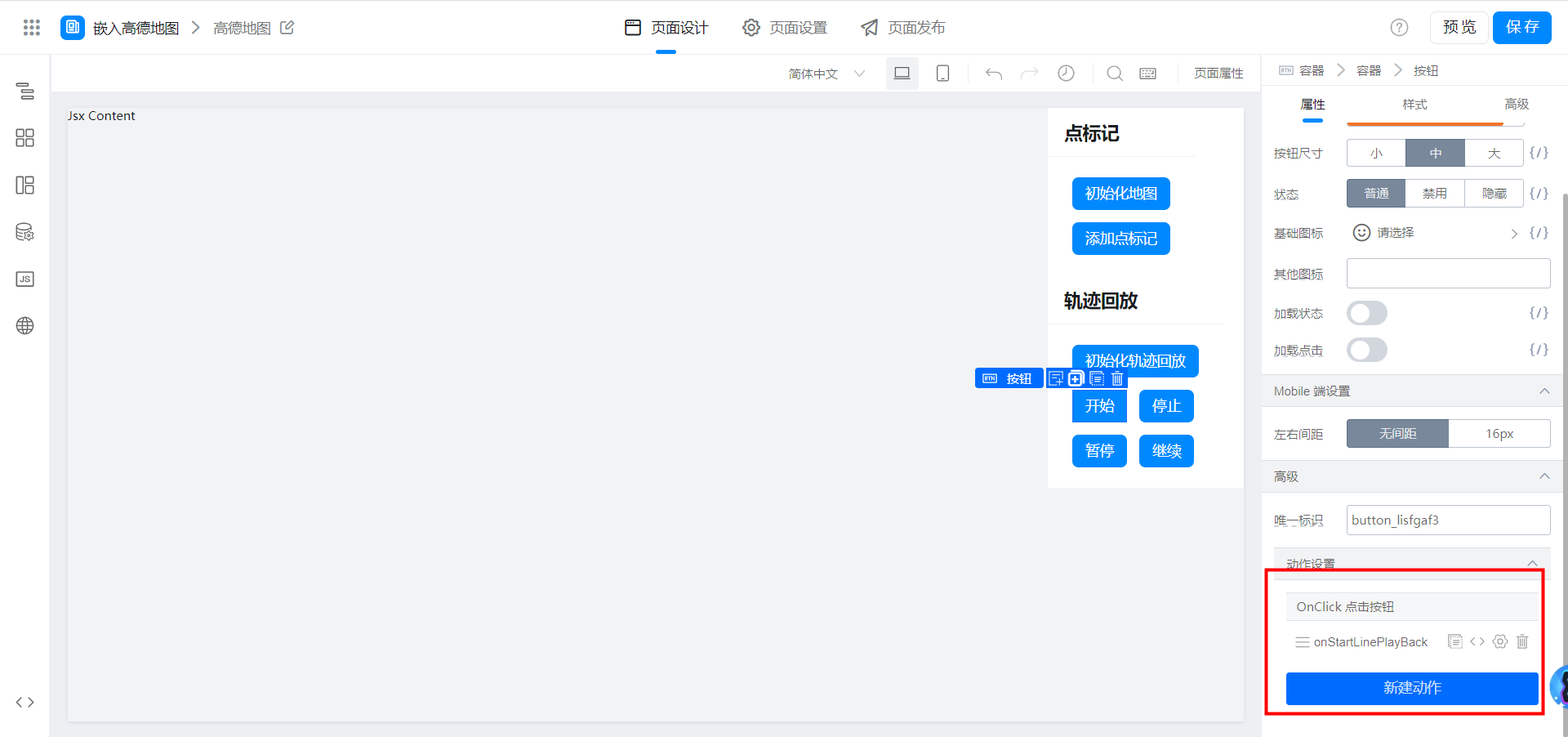The image size is (1568, 737).
Task: Toggle the 加载点击 switch
Action: pyautogui.click(x=1367, y=350)
